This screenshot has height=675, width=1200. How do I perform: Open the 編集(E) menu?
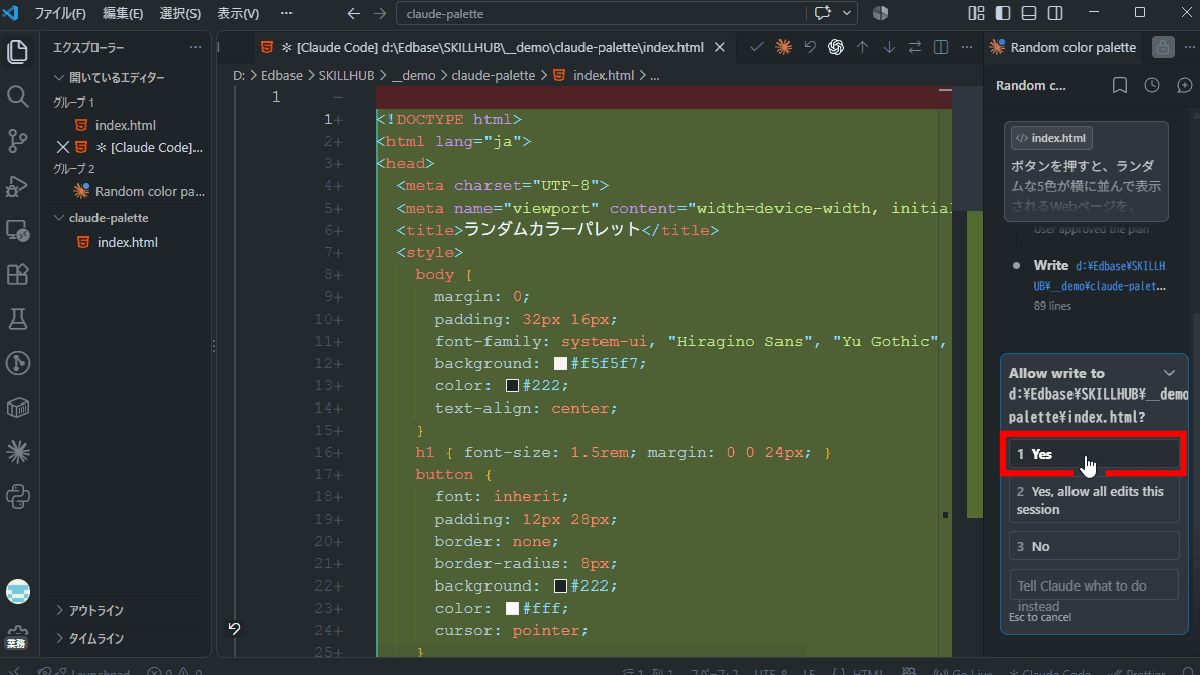coord(123,13)
